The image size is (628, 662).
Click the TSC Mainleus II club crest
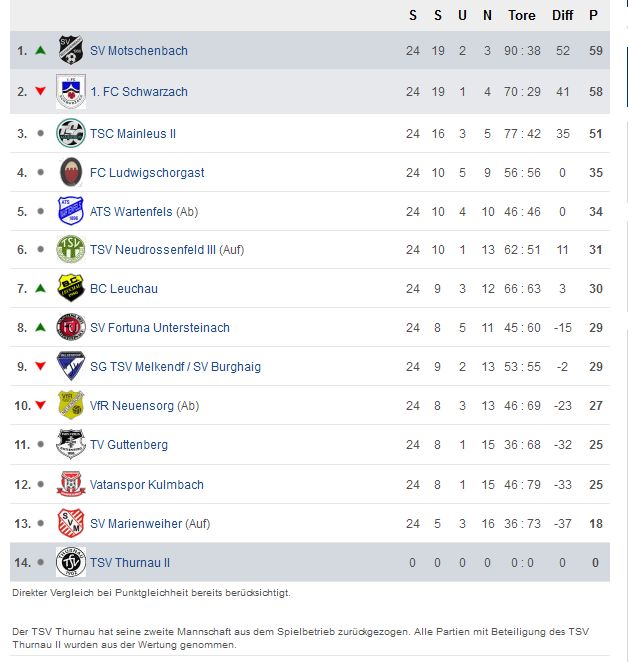click(x=71, y=133)
